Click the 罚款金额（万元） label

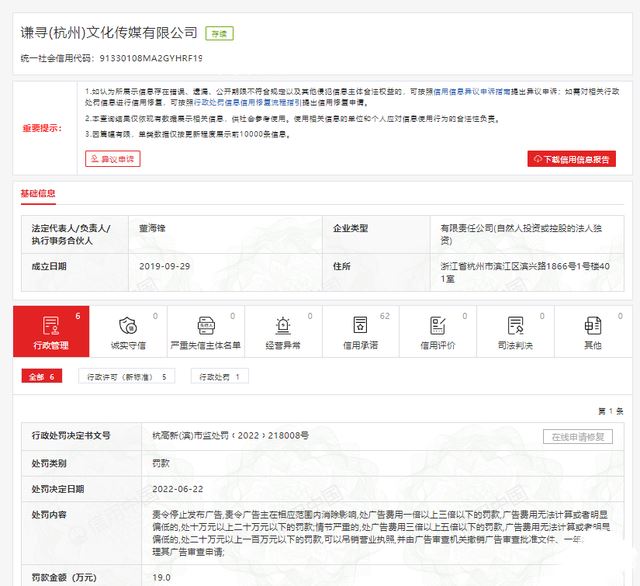[x=64, y=577]
